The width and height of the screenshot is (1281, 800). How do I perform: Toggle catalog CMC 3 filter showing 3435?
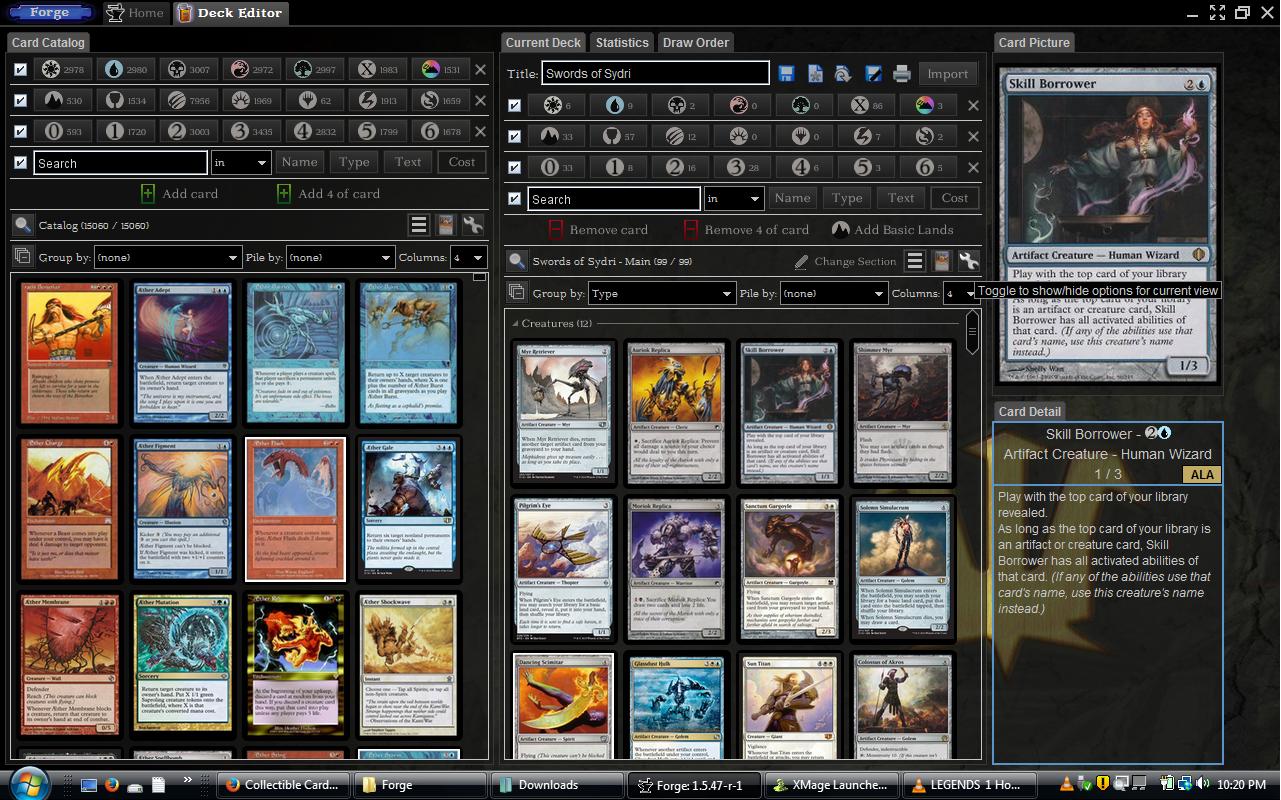(x=252, y=131)
